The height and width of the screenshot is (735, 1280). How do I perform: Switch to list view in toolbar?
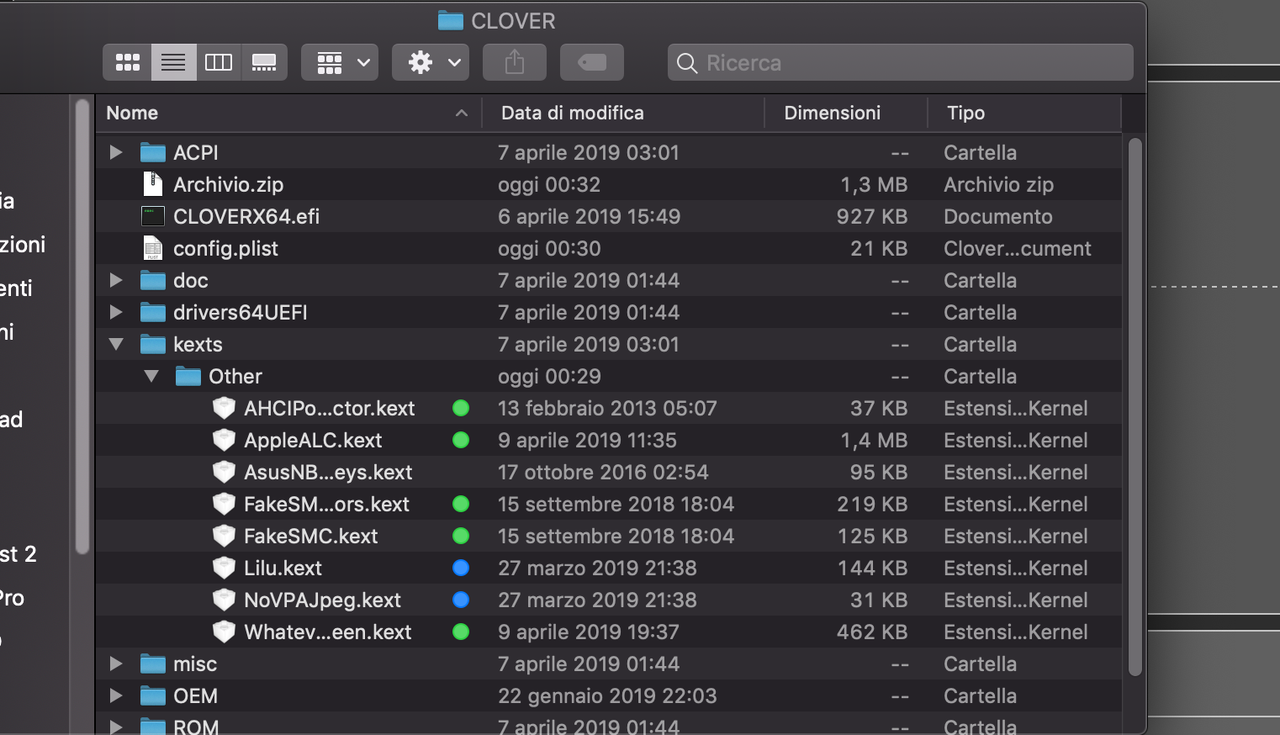173,63
